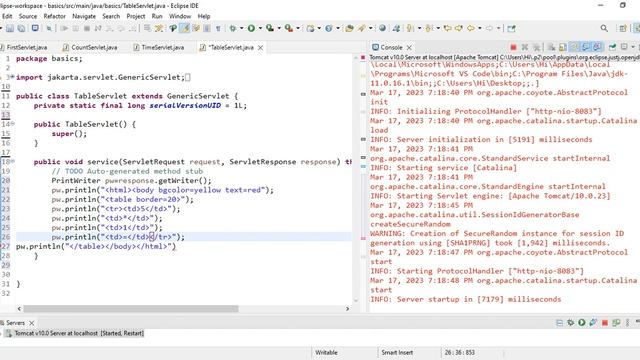Open the Help menu
Screen dimensions: 640x360
pos(204,16)
